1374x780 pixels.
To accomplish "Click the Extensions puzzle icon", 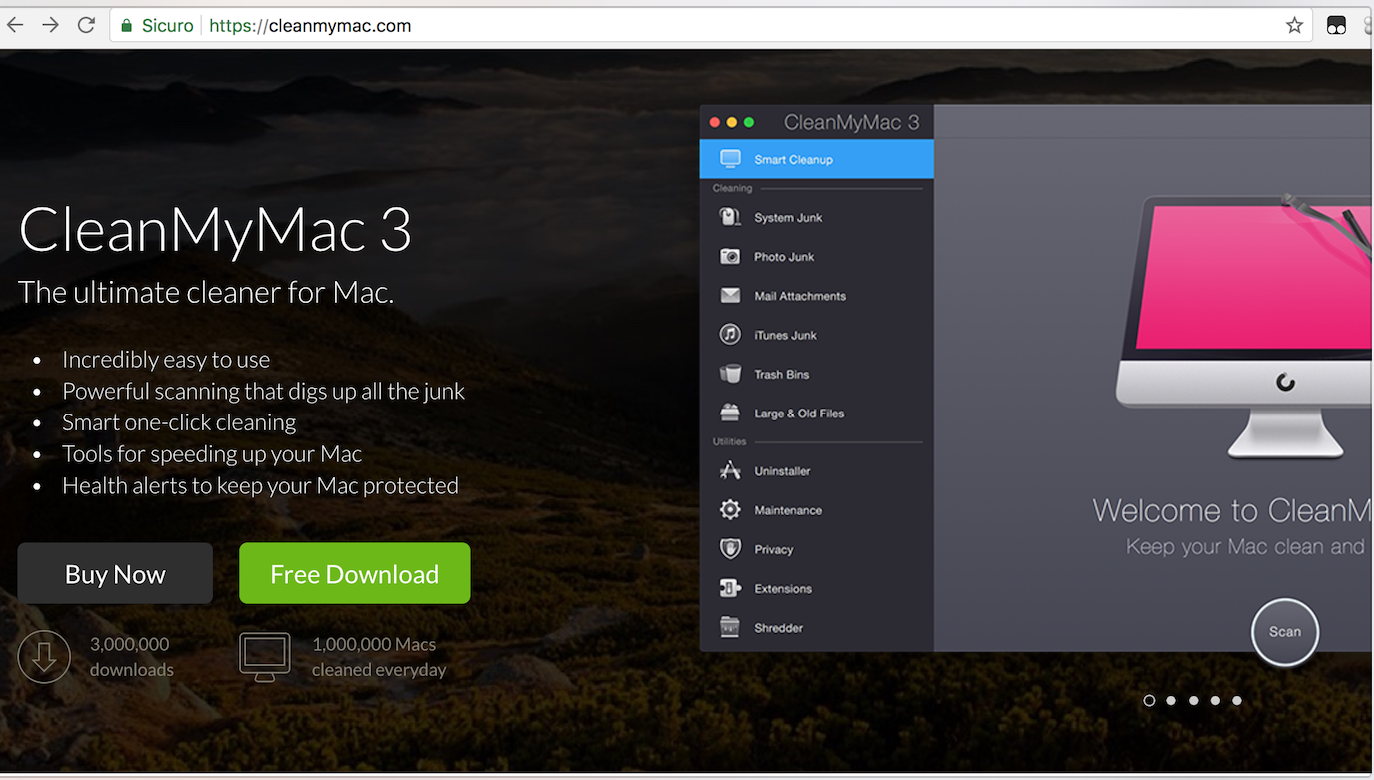I will point(731,588).
